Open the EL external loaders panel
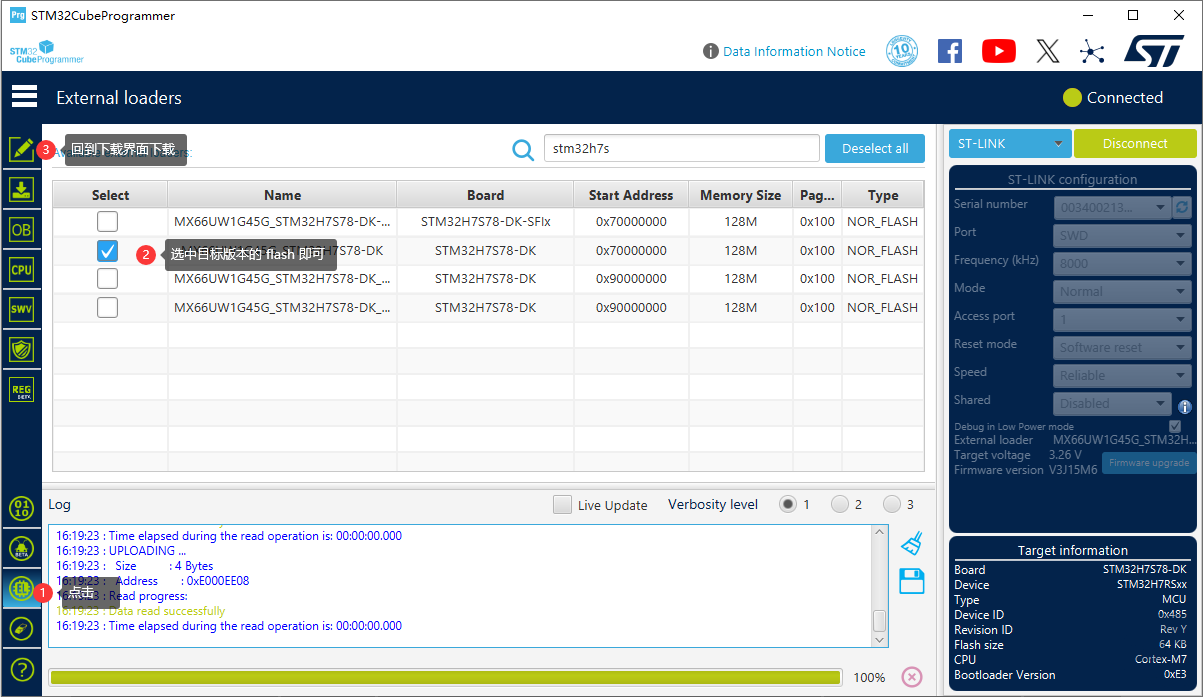Viewport: 1203px width, 697px height. [21, 588]
